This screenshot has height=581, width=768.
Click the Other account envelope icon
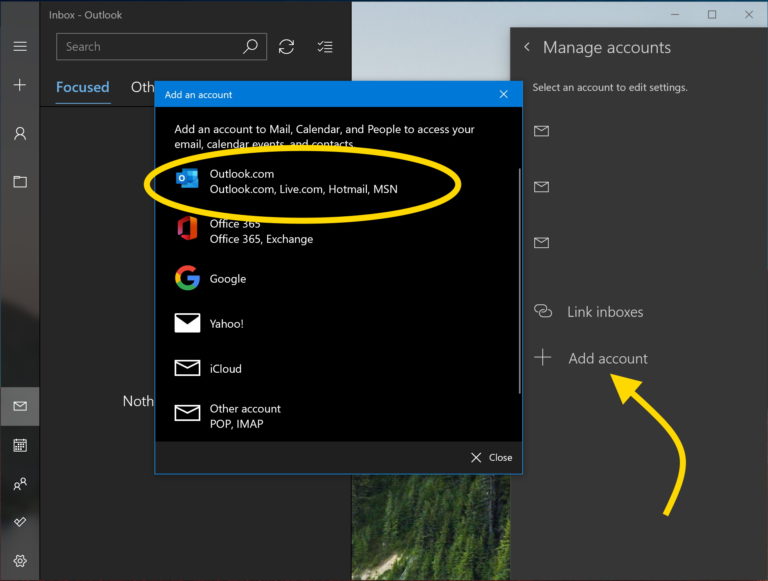(x=187, y=413)
